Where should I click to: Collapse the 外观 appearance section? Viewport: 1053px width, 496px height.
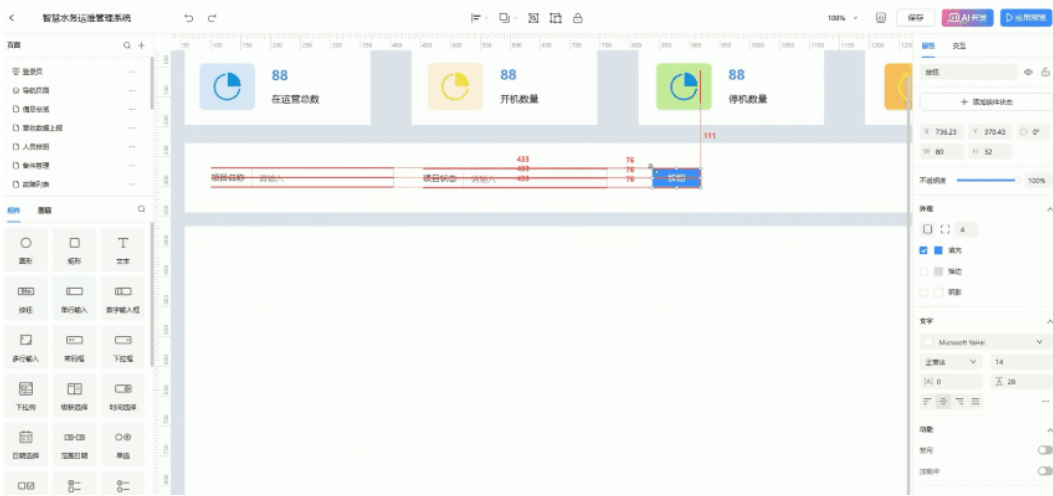point(1048,209)
